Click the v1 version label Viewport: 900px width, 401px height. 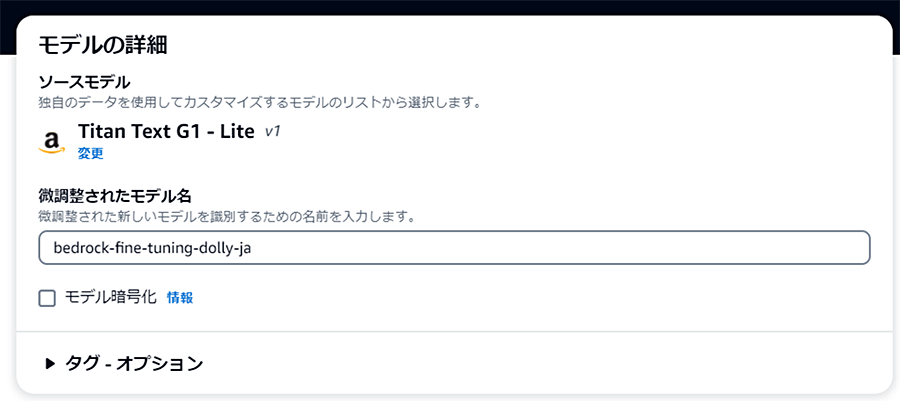(272, 132)
